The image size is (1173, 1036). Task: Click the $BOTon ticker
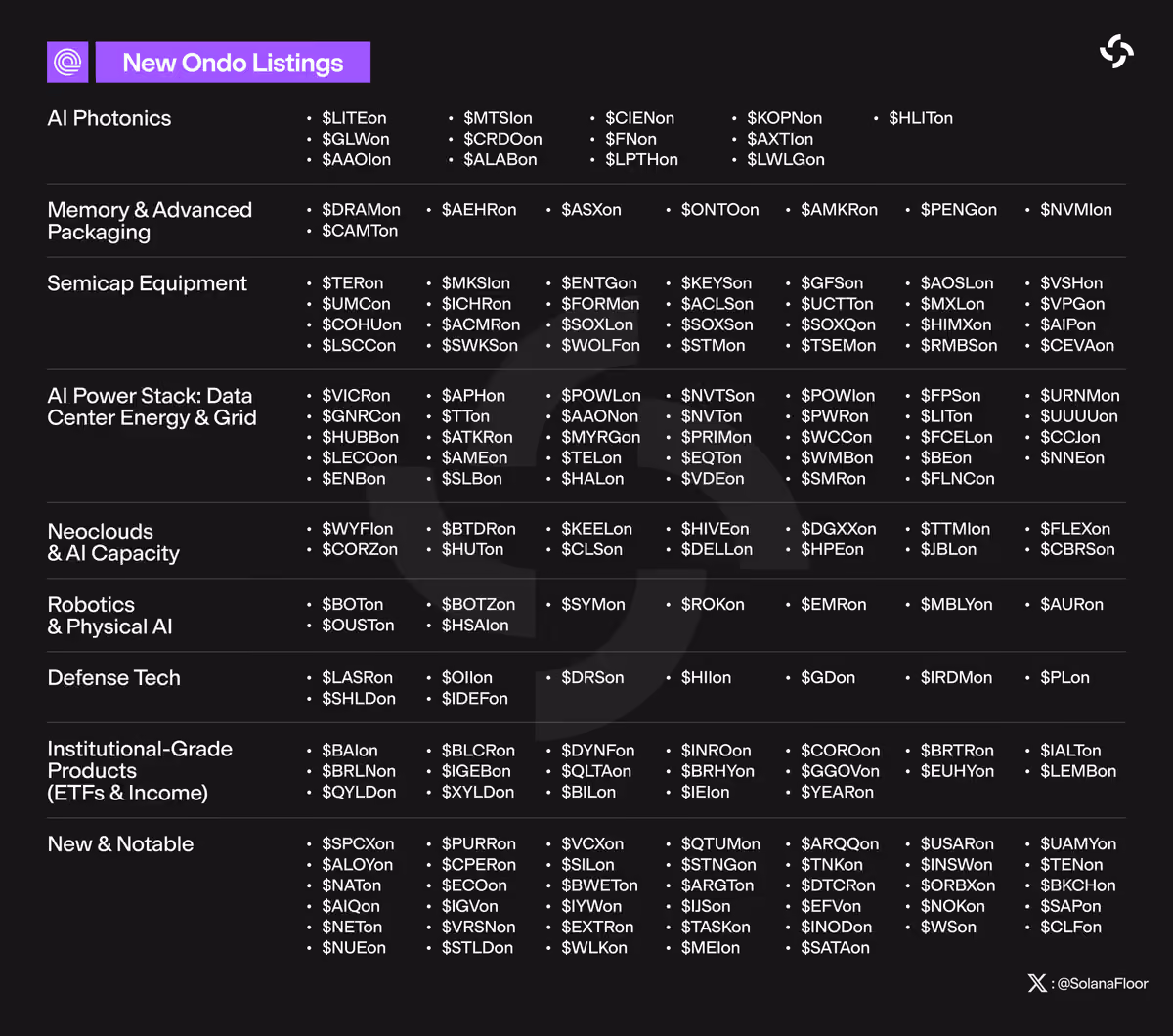(x=353, y=605)
